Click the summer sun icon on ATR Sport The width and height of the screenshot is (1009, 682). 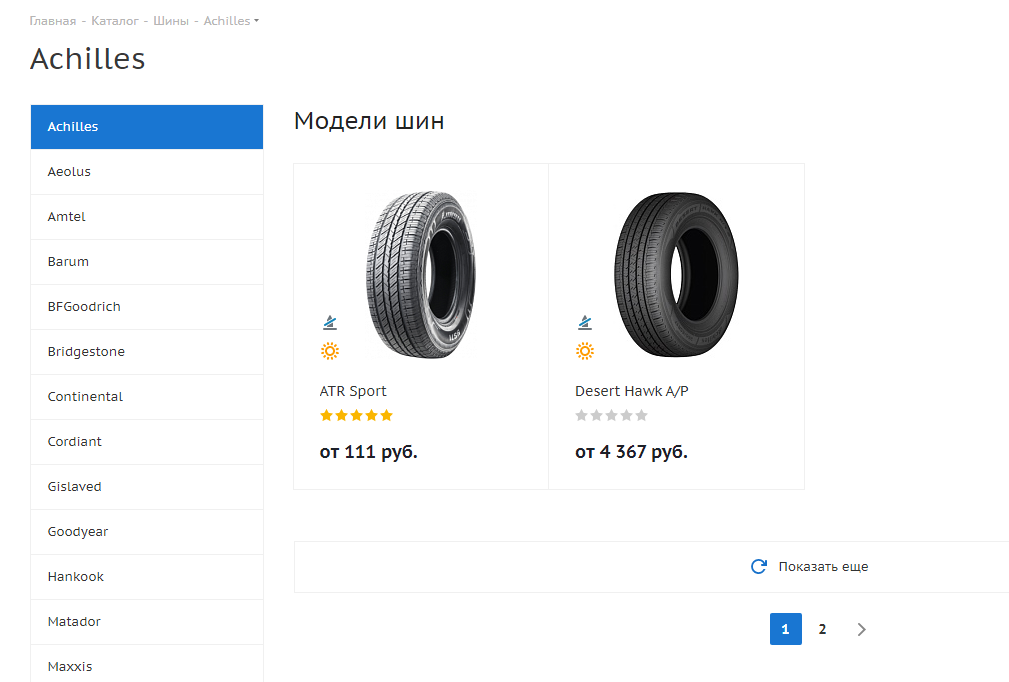(x=330, y=351)
